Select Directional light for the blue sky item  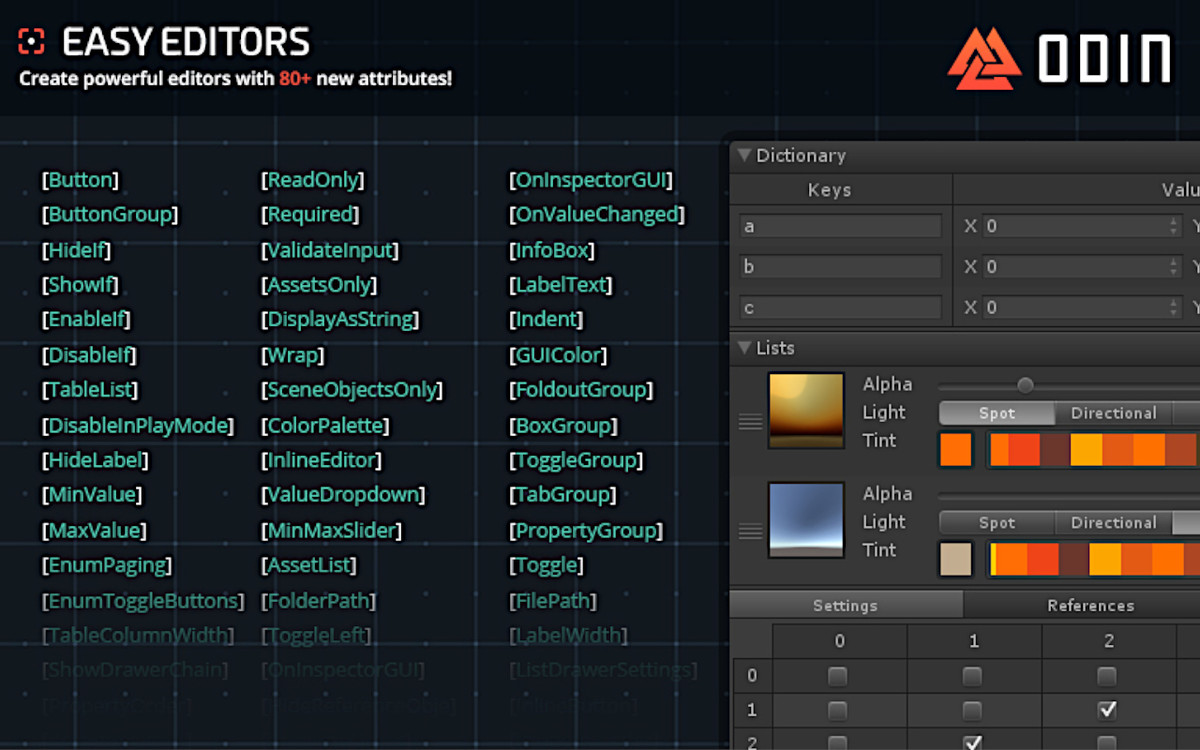click(1114, 523)
